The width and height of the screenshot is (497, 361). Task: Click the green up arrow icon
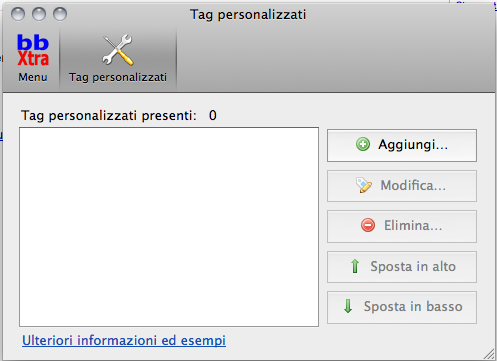point(355,266)
